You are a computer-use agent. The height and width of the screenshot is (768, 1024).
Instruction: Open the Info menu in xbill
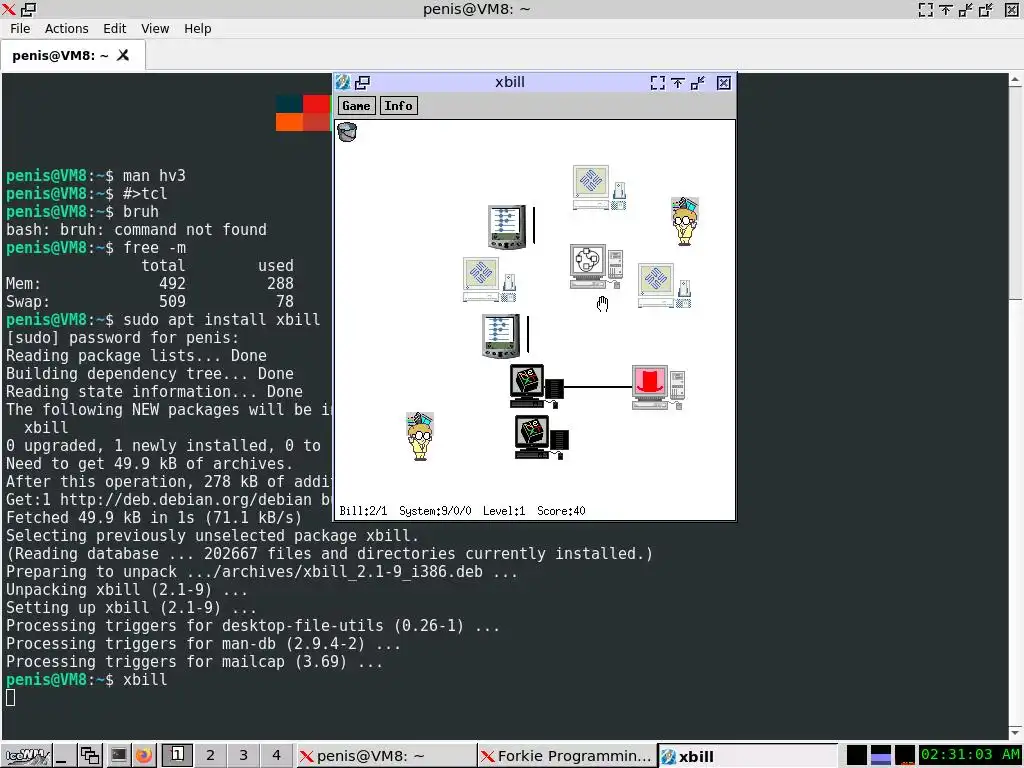398,106
